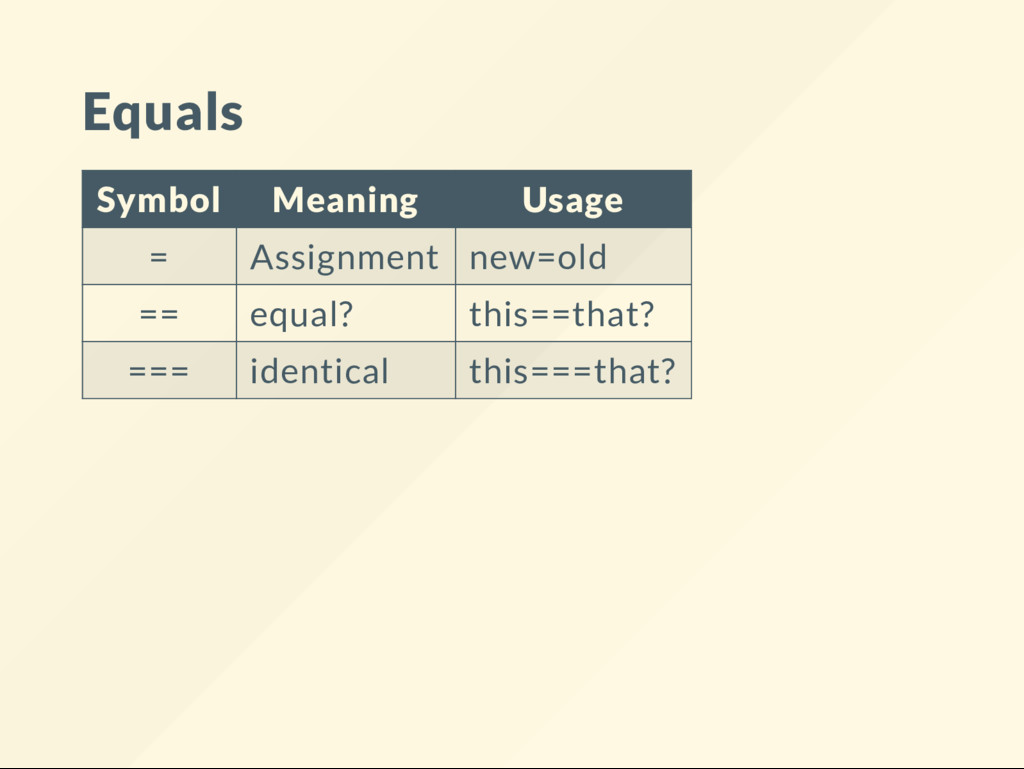Click the 'this===that?' usage cell
The width and height of the screenshot is (1024, 769).
pos(573,370)
